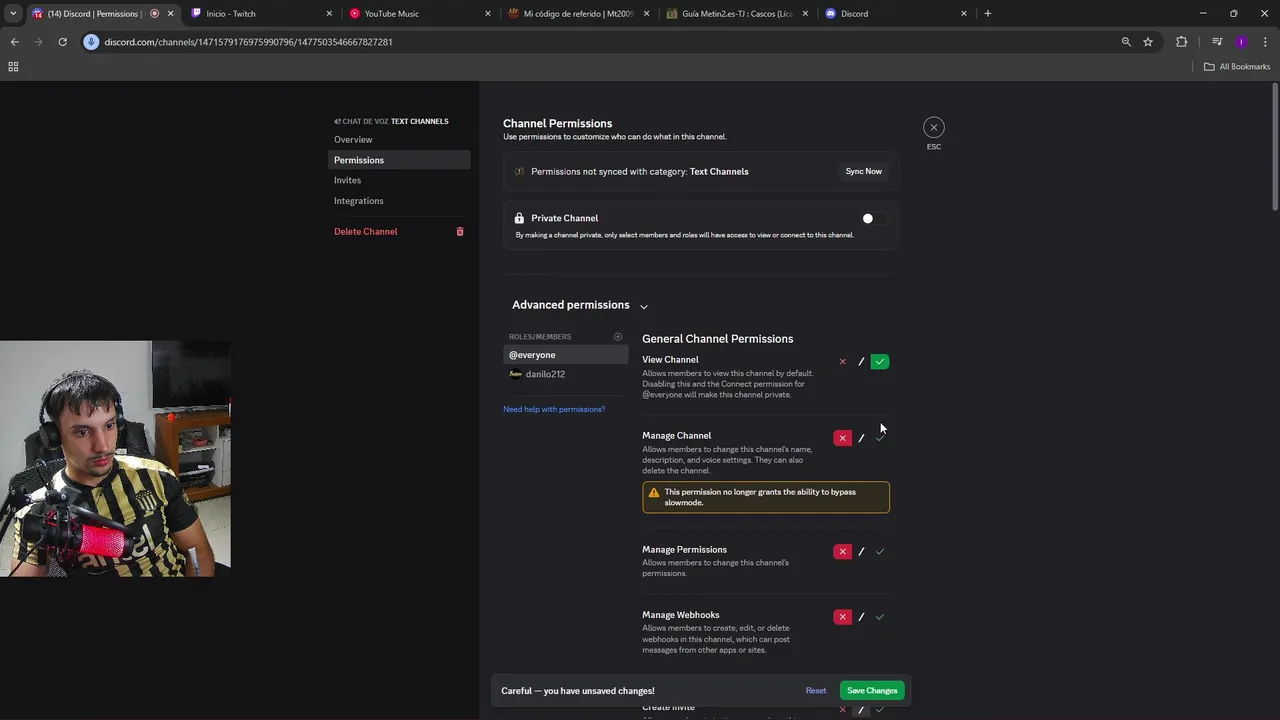Image resolution: width=1280 pixels, height=720 pixels.
Task: Bookmark this page with the star icon
Action: pyautogui.click(x=1148, y=42)
